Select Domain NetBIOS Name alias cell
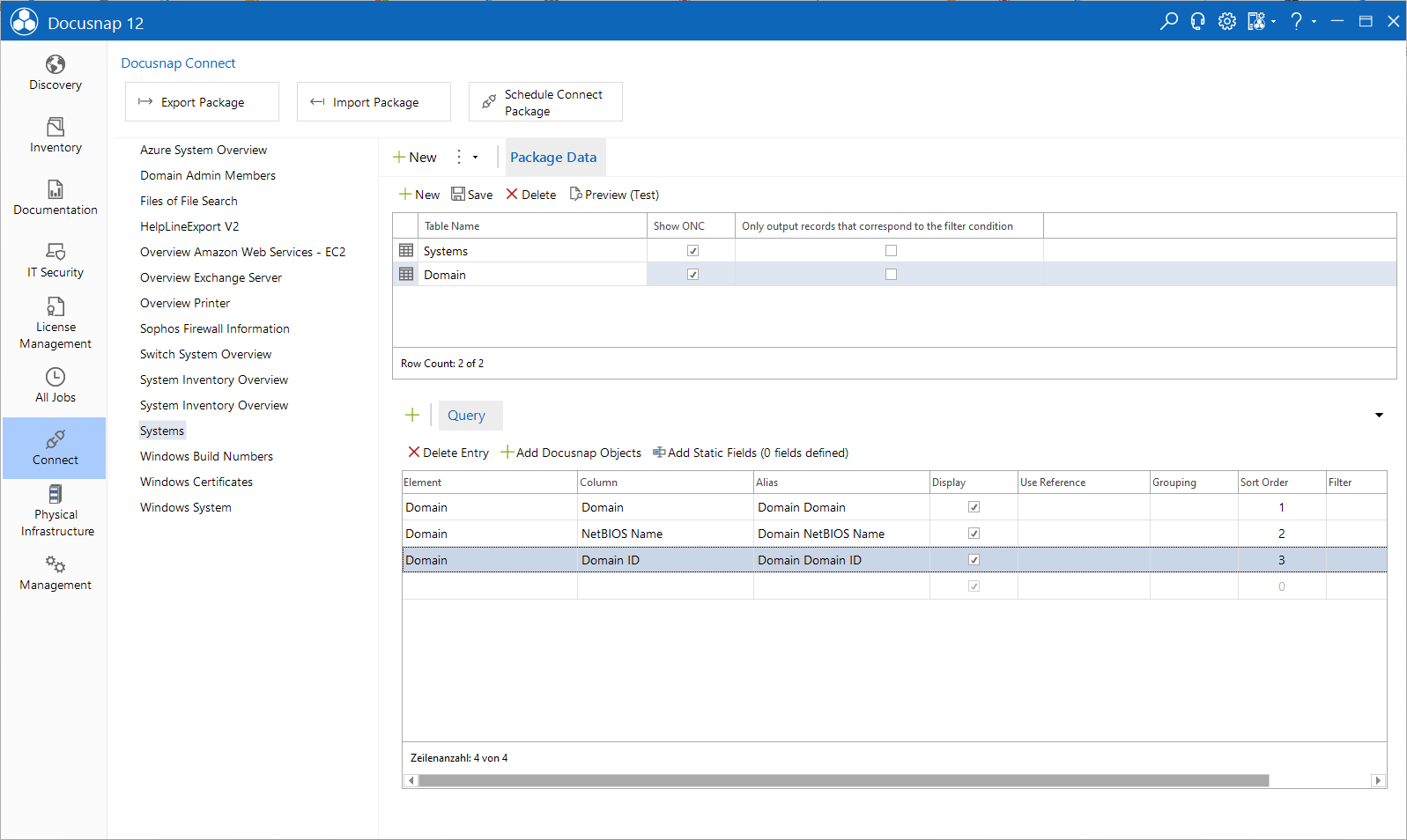Viewport: 1407px width, 840px height. pos(841,534)
